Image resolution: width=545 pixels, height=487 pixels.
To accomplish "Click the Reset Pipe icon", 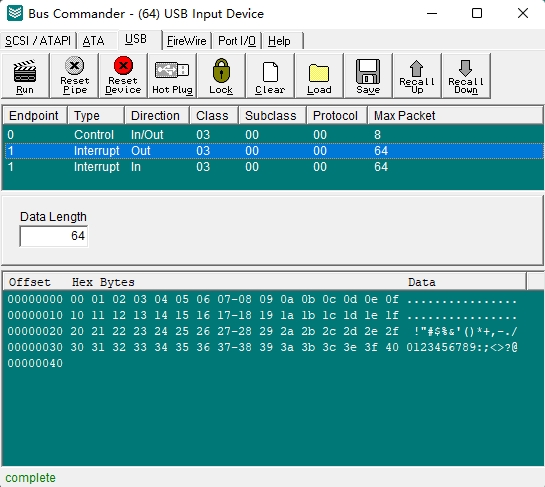I will (74, 65).
